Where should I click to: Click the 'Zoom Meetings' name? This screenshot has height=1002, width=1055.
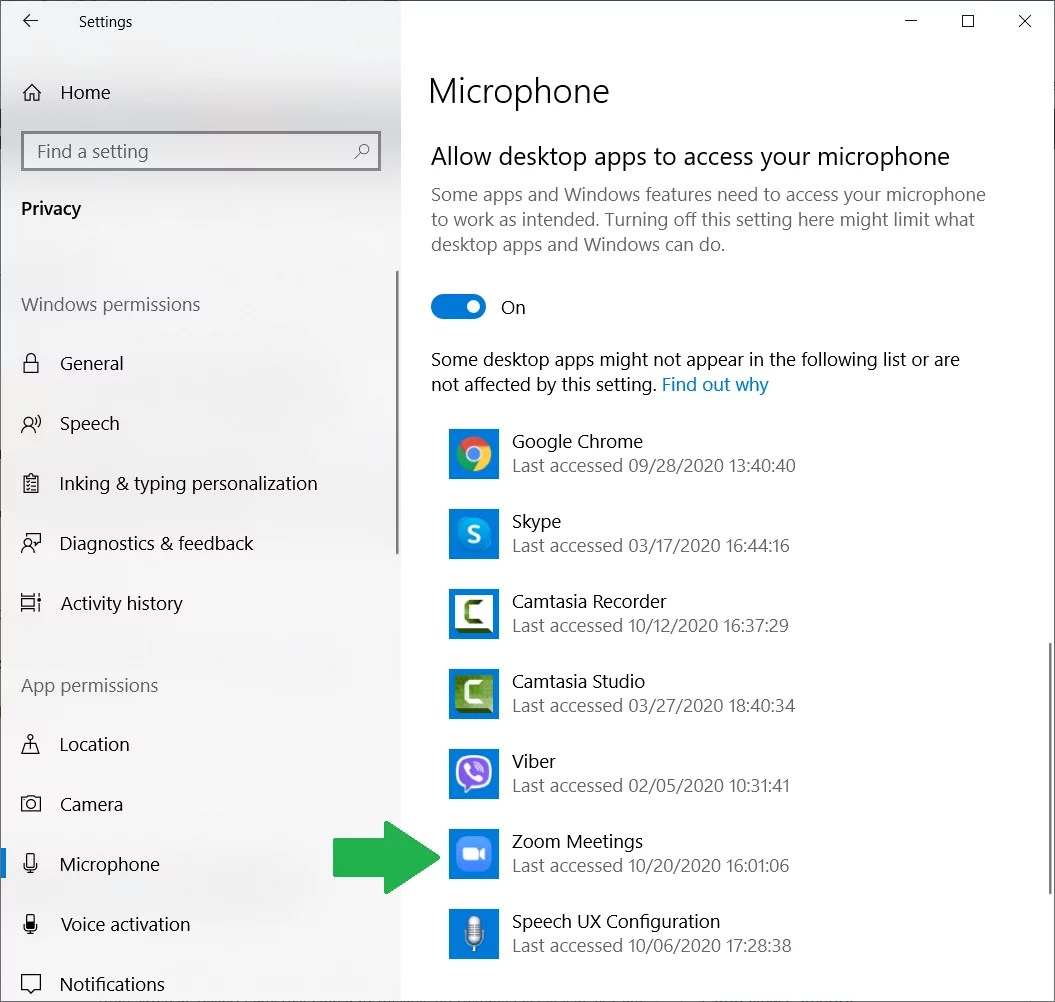tap(577, 841)
